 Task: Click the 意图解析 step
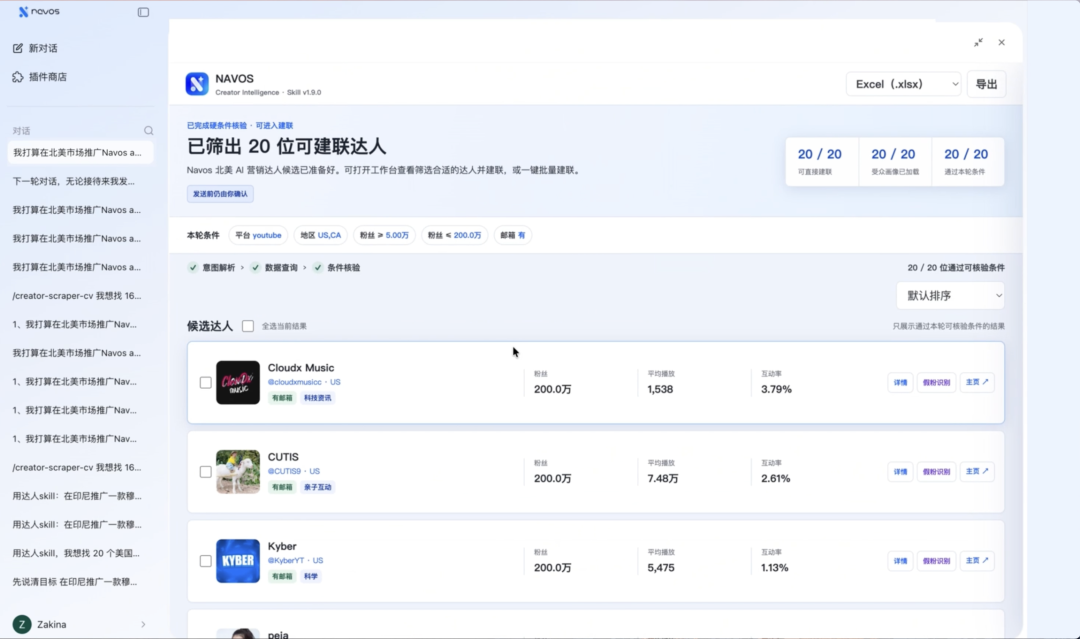[213, 268]
